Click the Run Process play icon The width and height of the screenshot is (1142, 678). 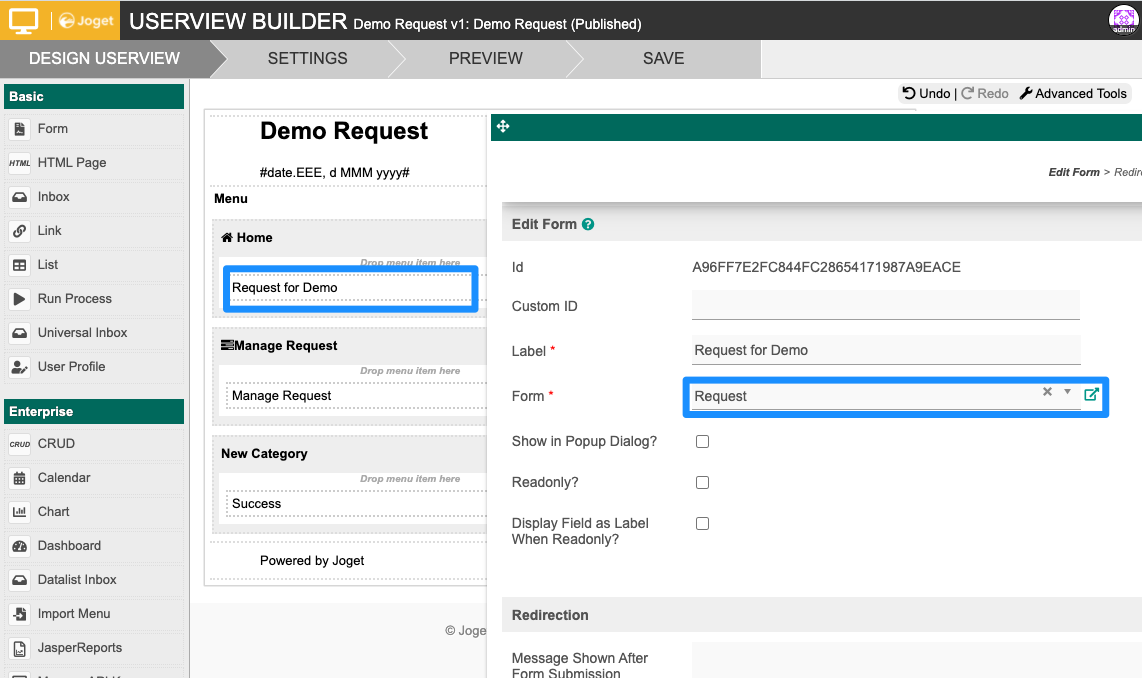pos(20,299)
